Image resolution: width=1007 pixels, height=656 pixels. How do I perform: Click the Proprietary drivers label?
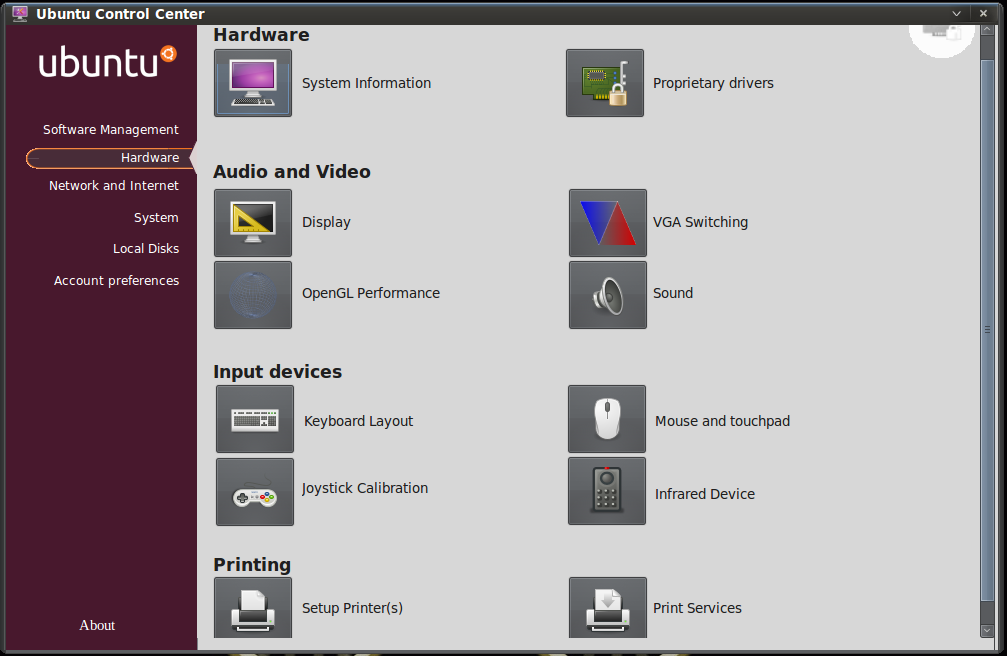pos(713,83)
